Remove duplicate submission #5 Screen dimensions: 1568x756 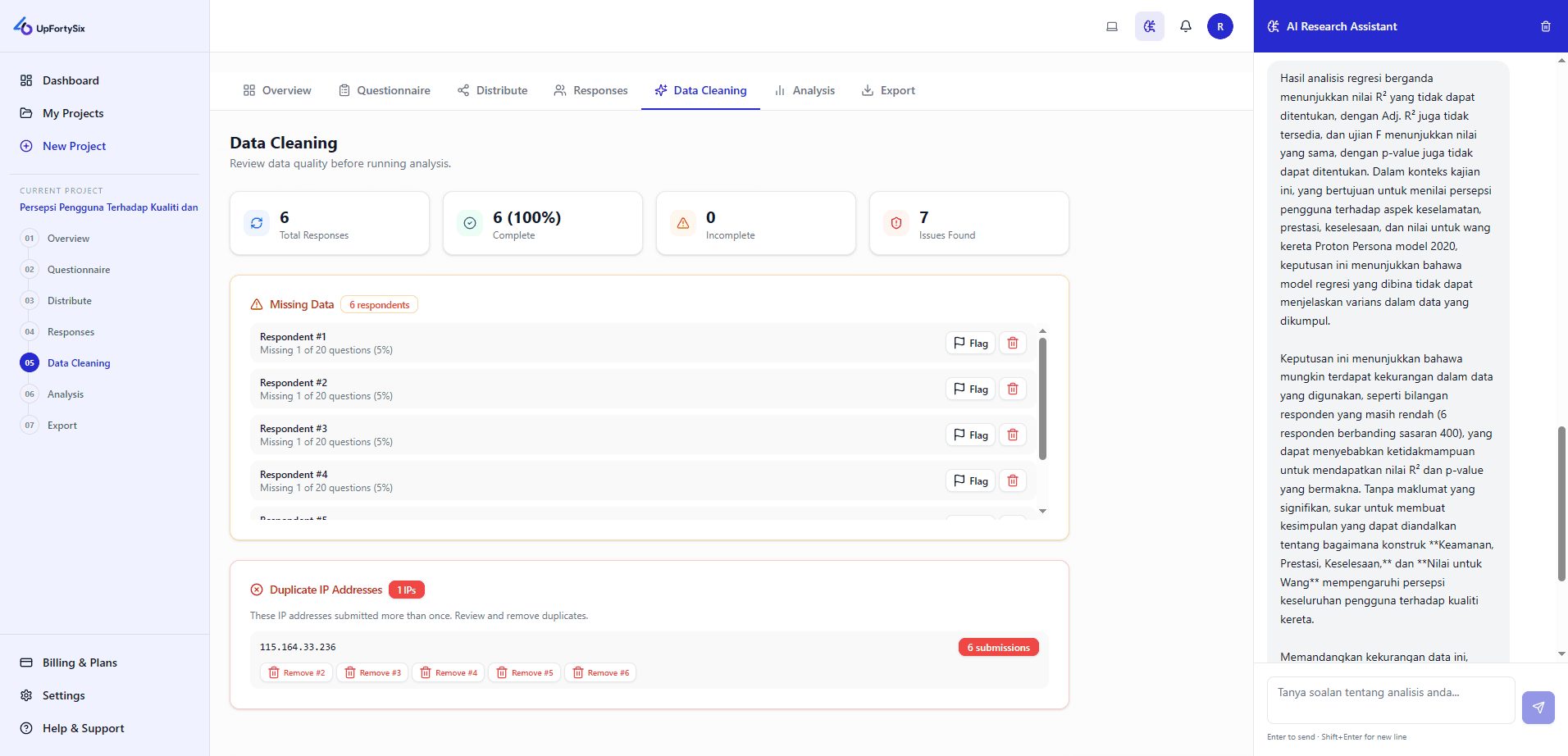click(x=525, y=673)
